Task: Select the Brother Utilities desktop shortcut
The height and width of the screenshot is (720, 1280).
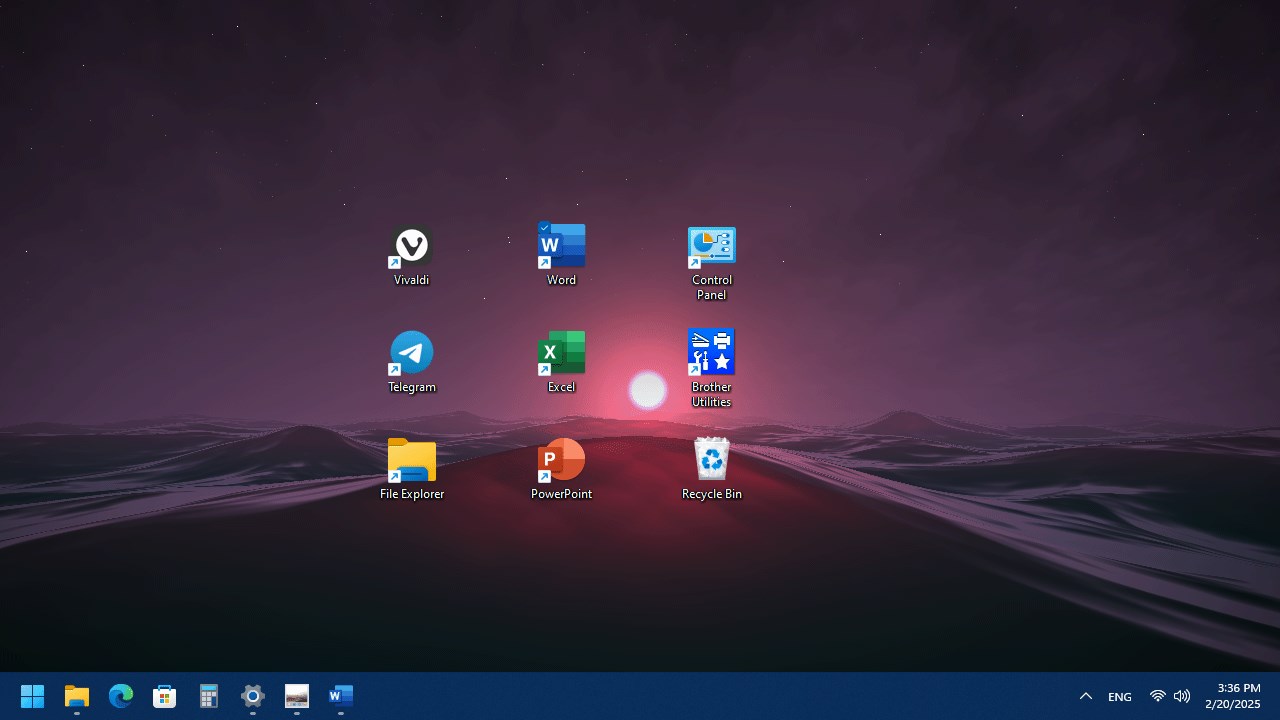Action: click(711, 369)
